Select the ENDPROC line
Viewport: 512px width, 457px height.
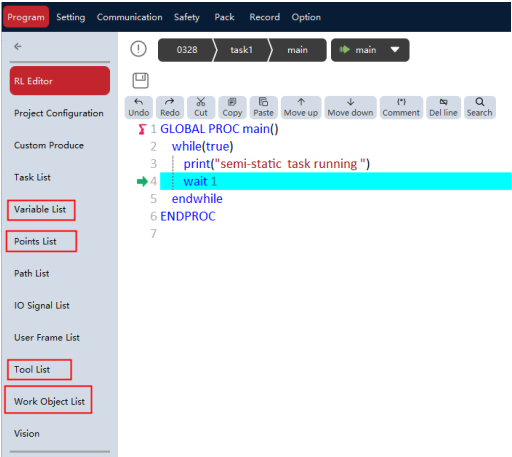[188, 216]
